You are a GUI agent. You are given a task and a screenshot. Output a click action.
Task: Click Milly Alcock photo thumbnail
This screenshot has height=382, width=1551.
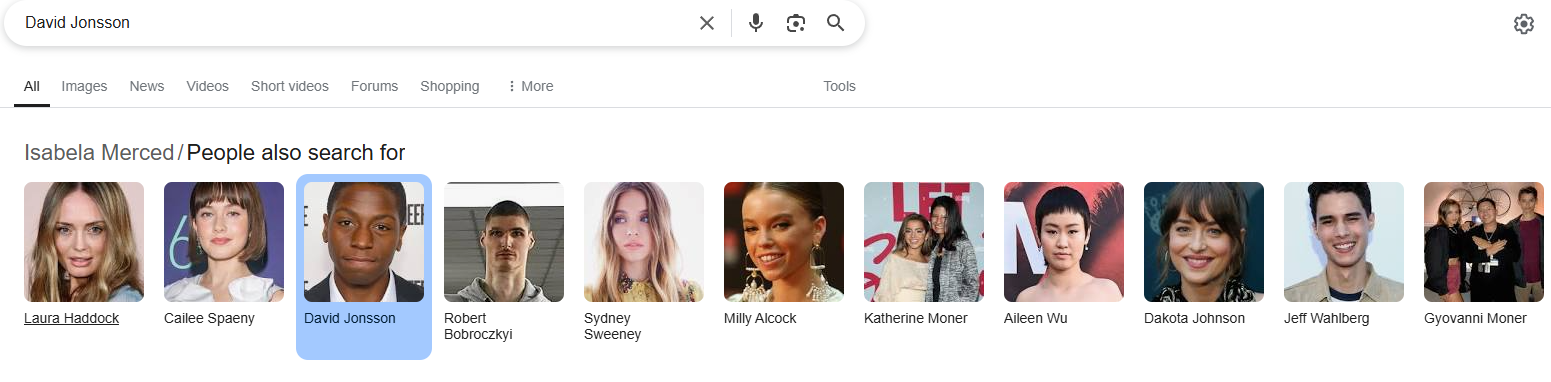[784, 242]
